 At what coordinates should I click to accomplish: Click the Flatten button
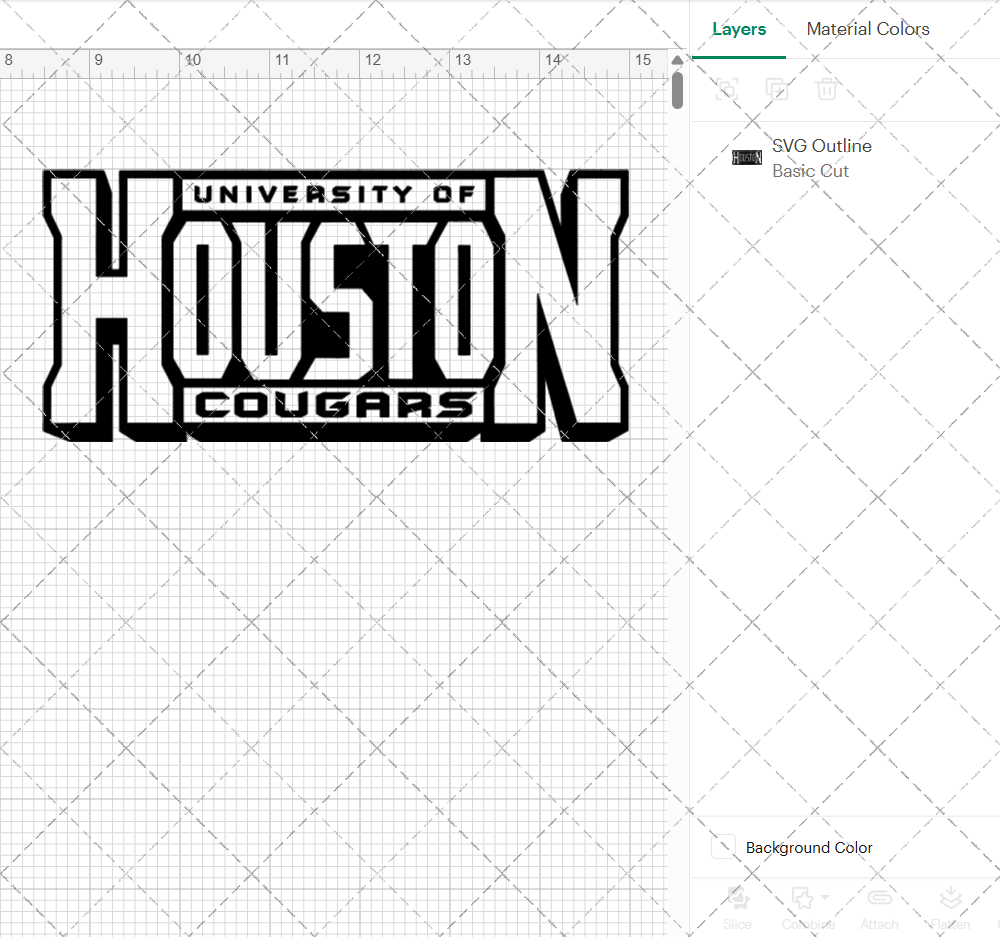(x=950, y=908)
